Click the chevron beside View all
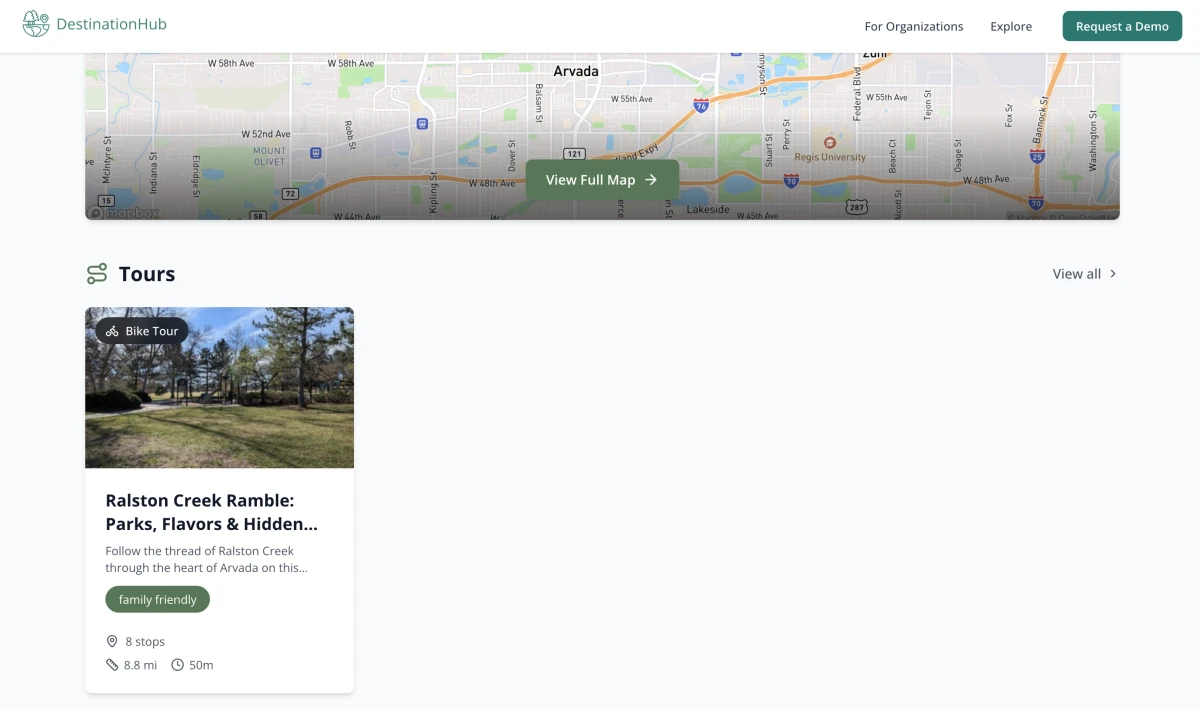Screen dimensions: 1200x710 point(1113,274)
